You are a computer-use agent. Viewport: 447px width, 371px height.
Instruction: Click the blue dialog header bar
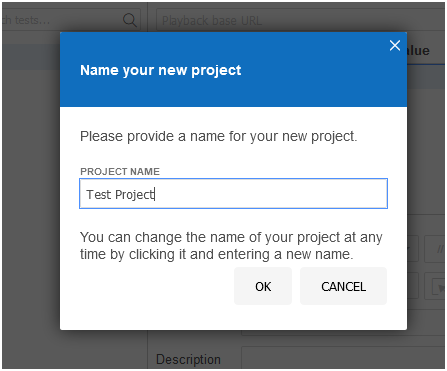[233, 69]
